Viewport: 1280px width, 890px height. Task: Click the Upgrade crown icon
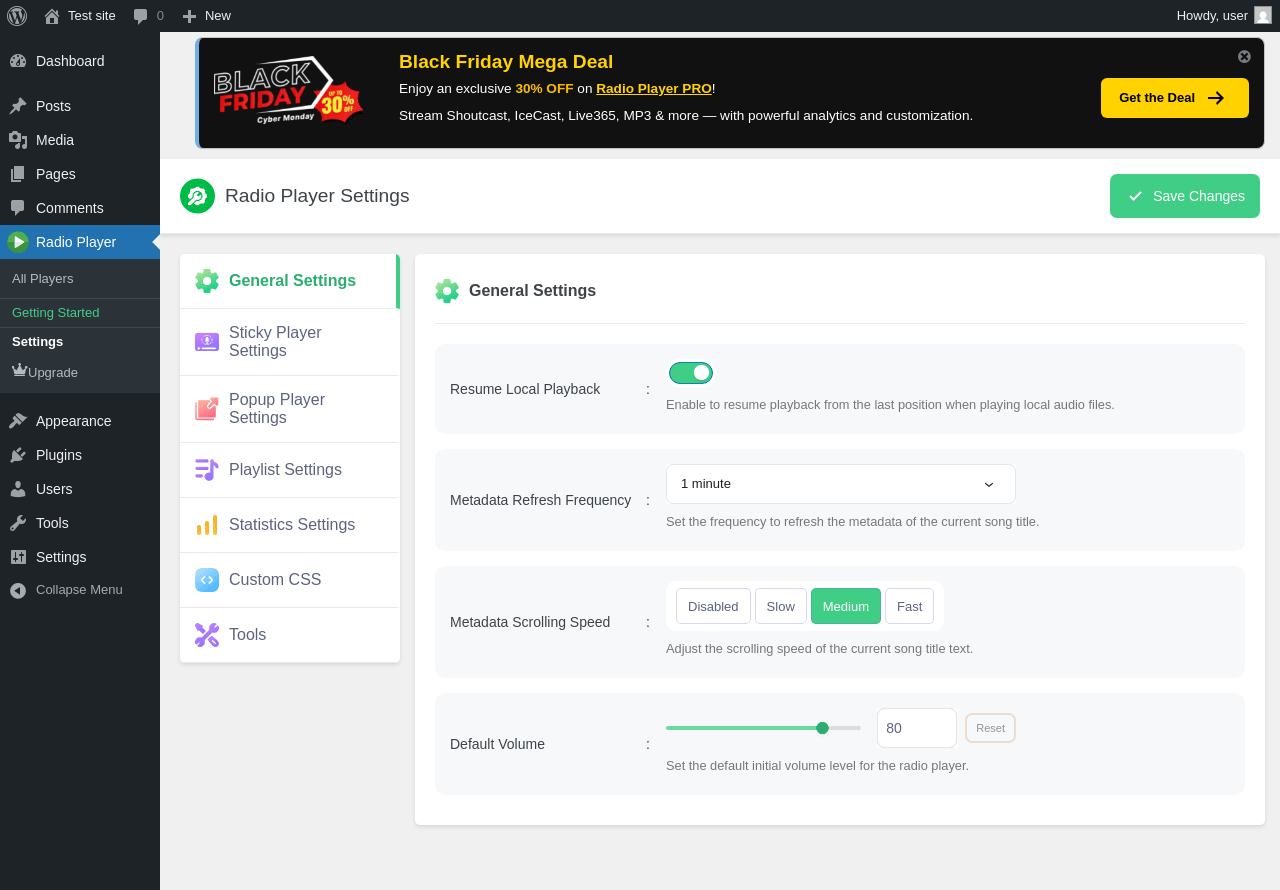point(19,370)
